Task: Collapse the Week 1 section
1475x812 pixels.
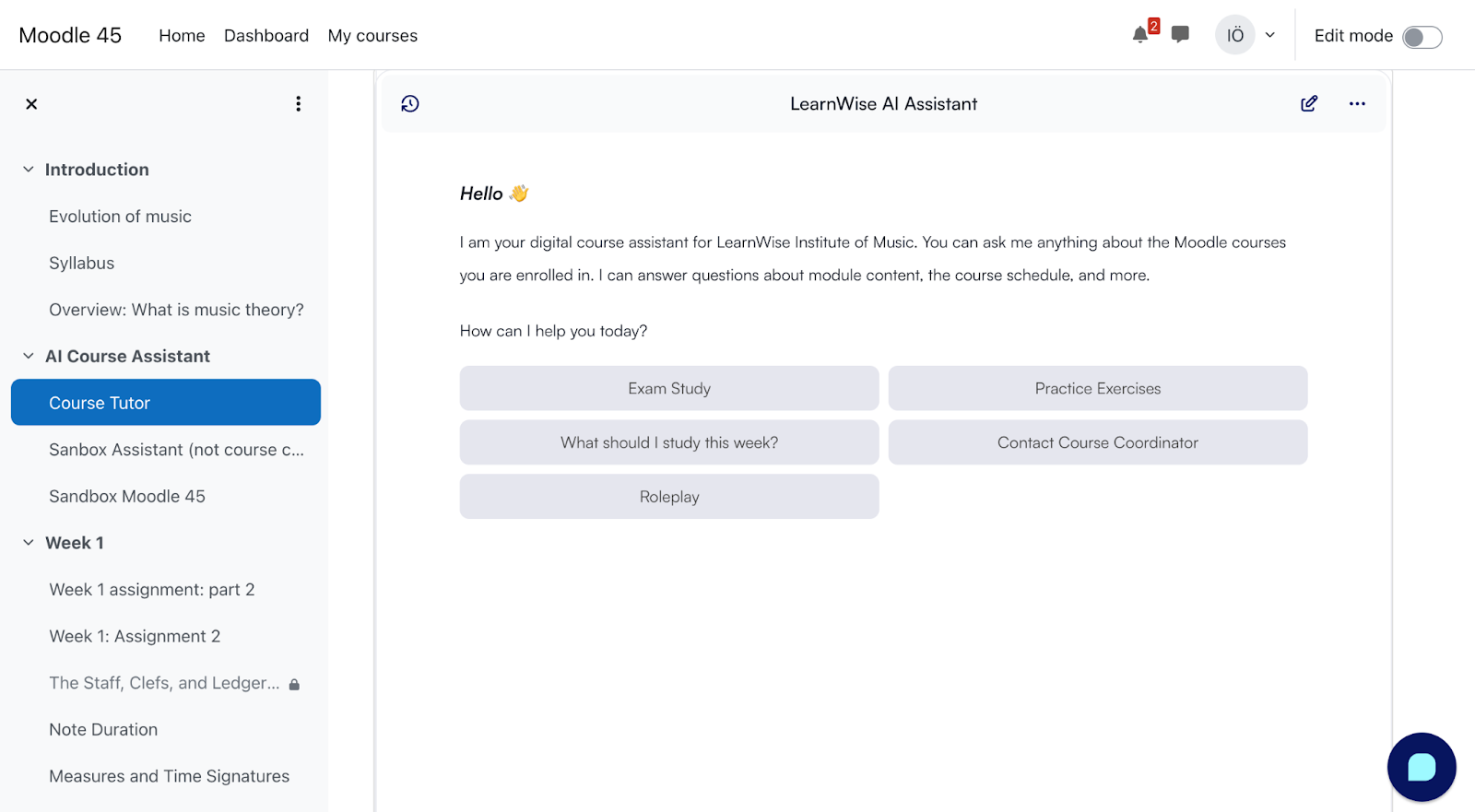Action: coord(29,543)
